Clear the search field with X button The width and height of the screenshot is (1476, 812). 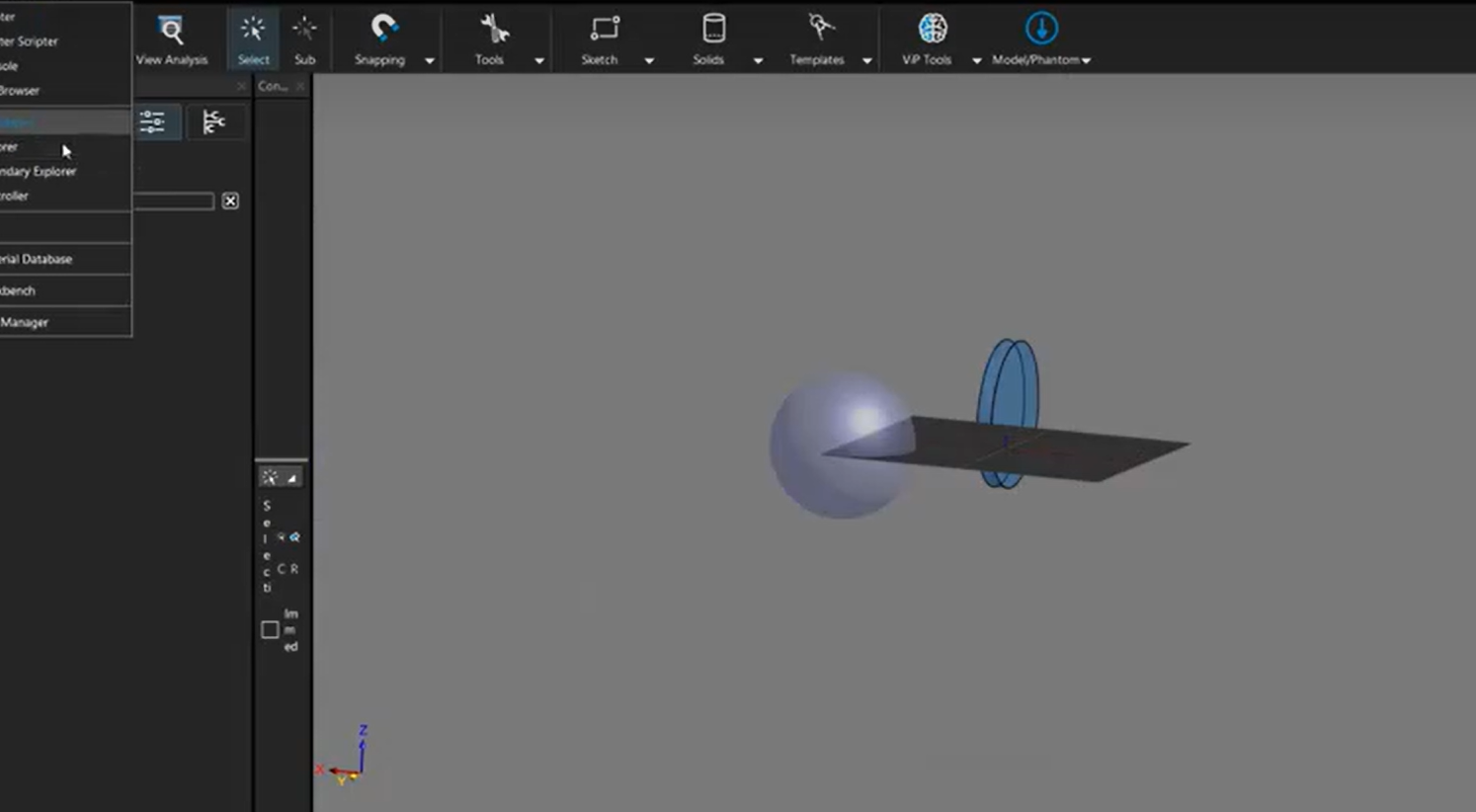click(x=230, y=201)
